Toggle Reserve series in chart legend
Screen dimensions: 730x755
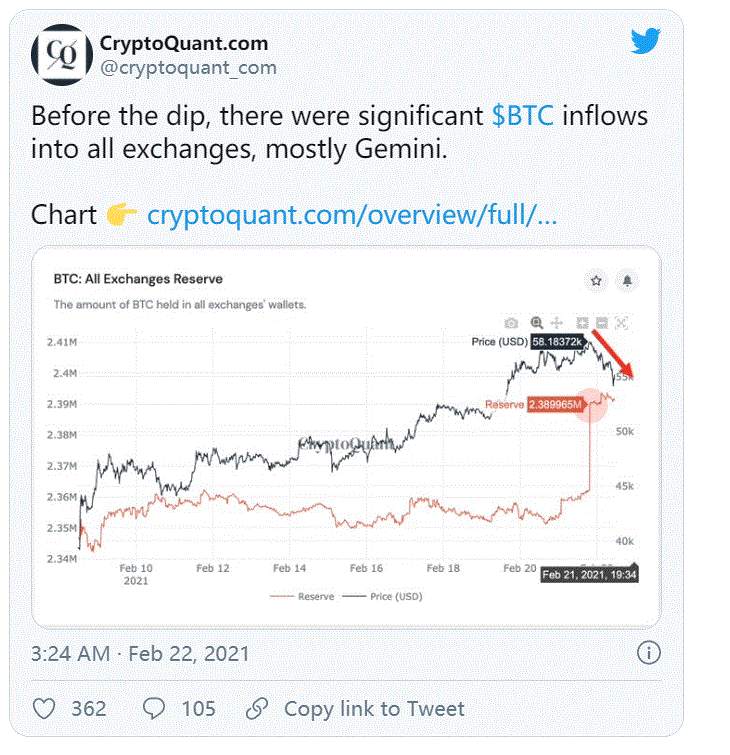click(302, 597)
